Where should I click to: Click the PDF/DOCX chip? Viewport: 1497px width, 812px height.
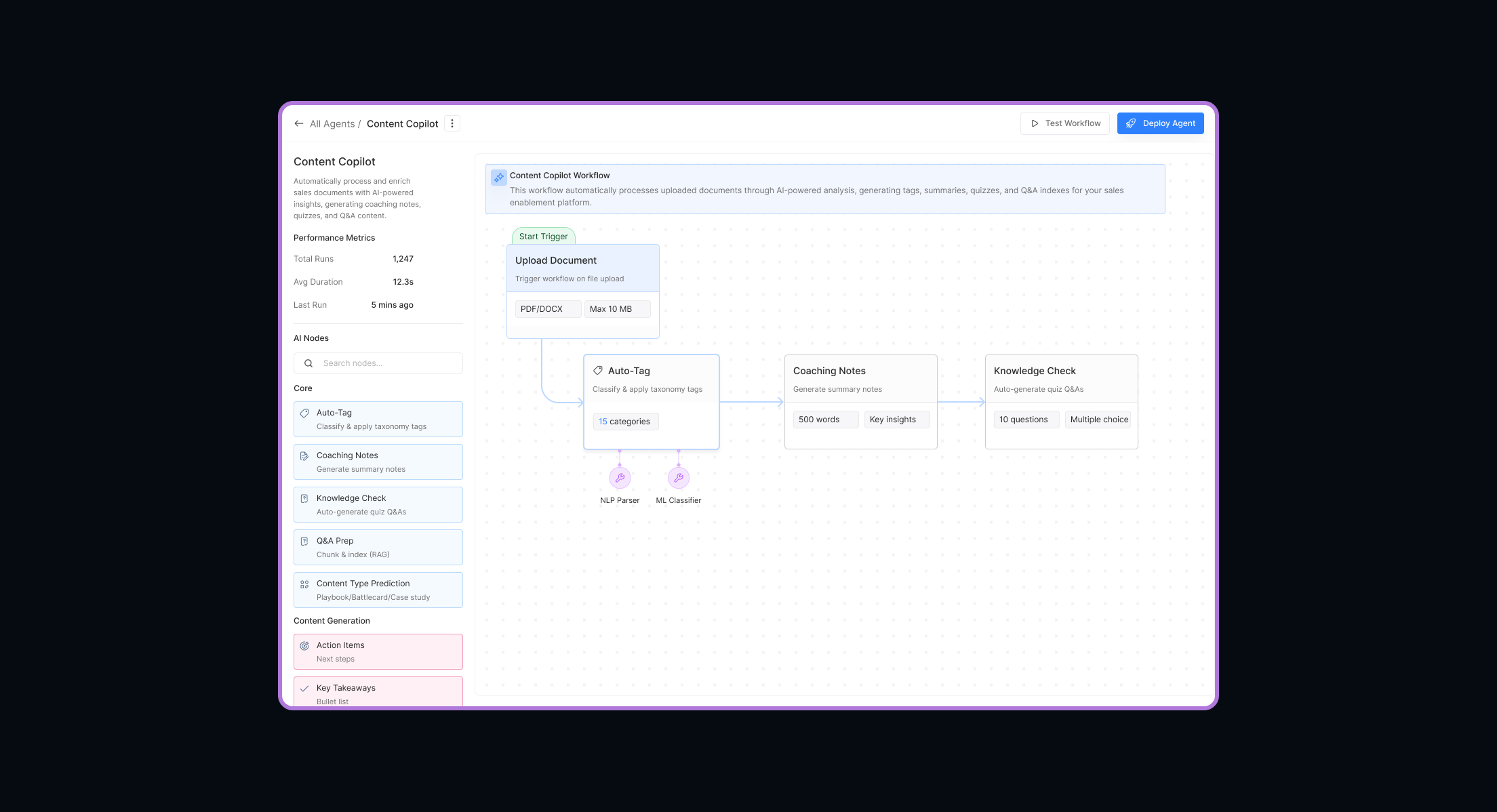tap(548, 309)
